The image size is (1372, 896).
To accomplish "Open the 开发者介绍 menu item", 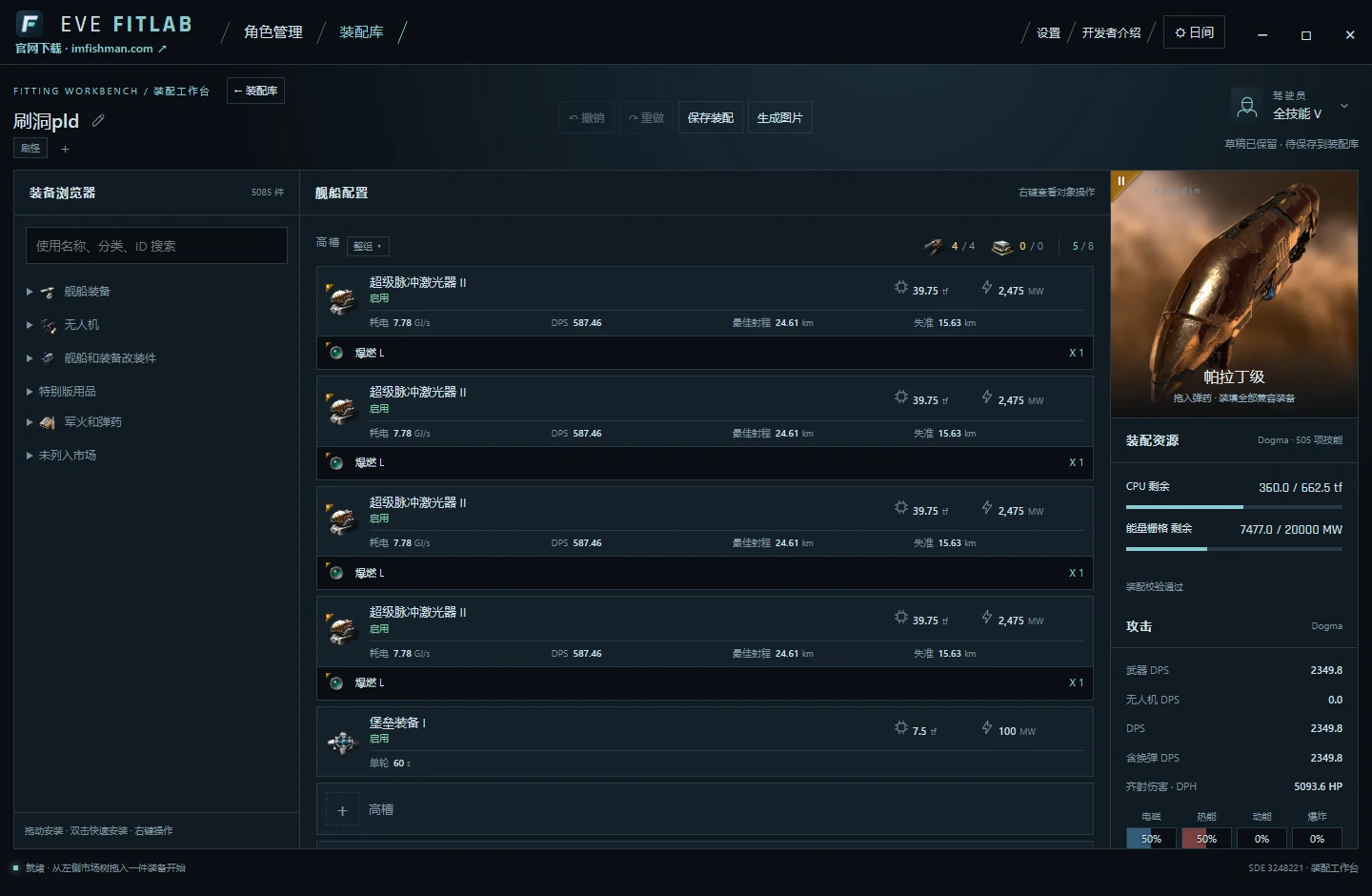I will 1111,32.
